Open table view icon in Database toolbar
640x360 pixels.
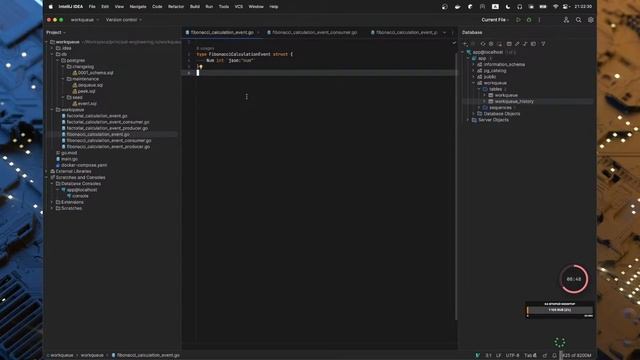(509, 44)
